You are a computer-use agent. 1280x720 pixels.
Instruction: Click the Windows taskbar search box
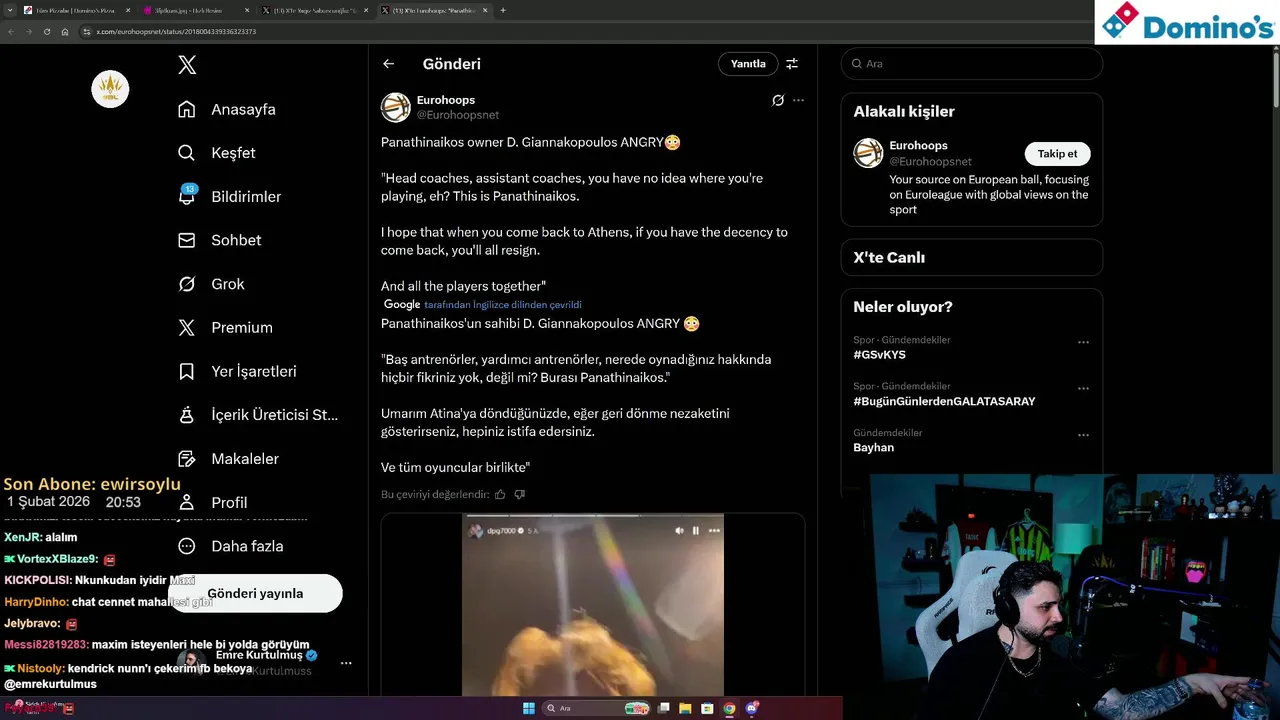tap(597, 708)
